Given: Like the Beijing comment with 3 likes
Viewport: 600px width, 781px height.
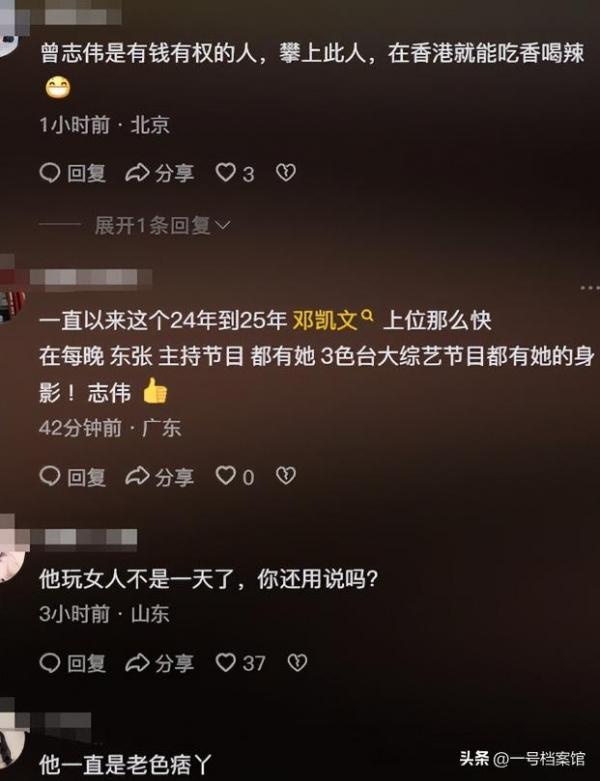Looking at the screenshot, I should pos(226,172).
